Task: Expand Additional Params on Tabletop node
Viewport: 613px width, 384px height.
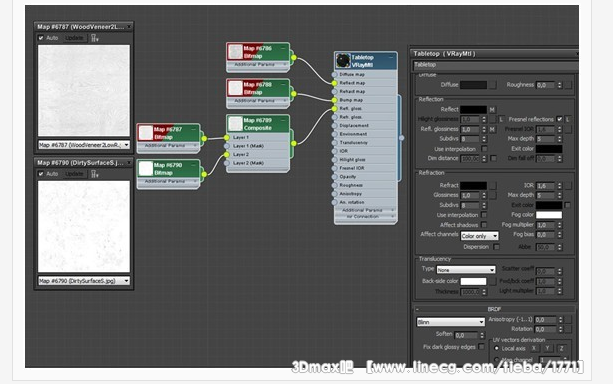Action: click(366, 210)
